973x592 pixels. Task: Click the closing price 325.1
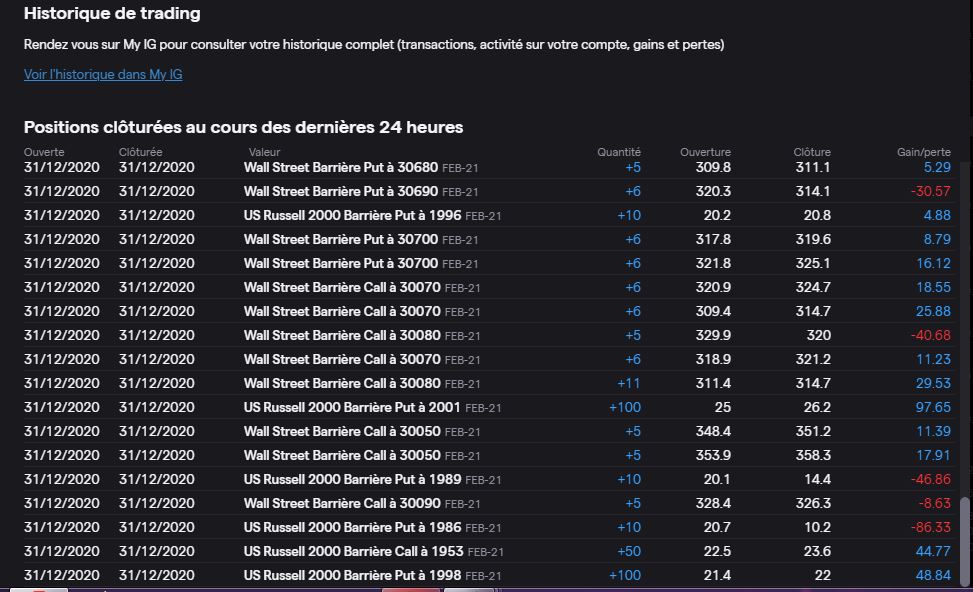coord(813,263)
